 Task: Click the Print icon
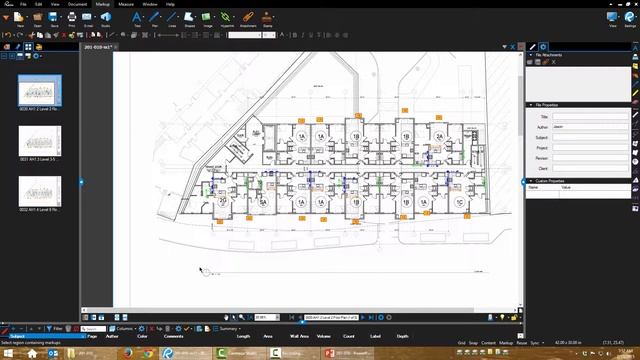pyautogui.click(x=71, y=18)
